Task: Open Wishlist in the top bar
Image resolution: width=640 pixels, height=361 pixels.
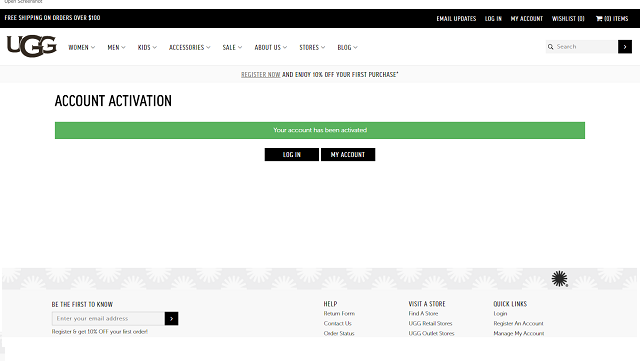Action: (x=568, y=18)
